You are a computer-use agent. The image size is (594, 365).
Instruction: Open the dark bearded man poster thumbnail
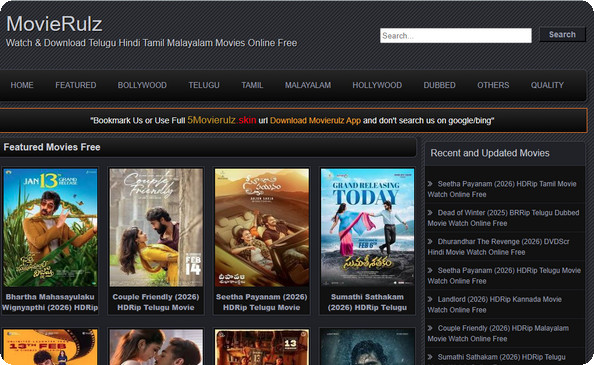pyautogui.click(x=367, y=347)
